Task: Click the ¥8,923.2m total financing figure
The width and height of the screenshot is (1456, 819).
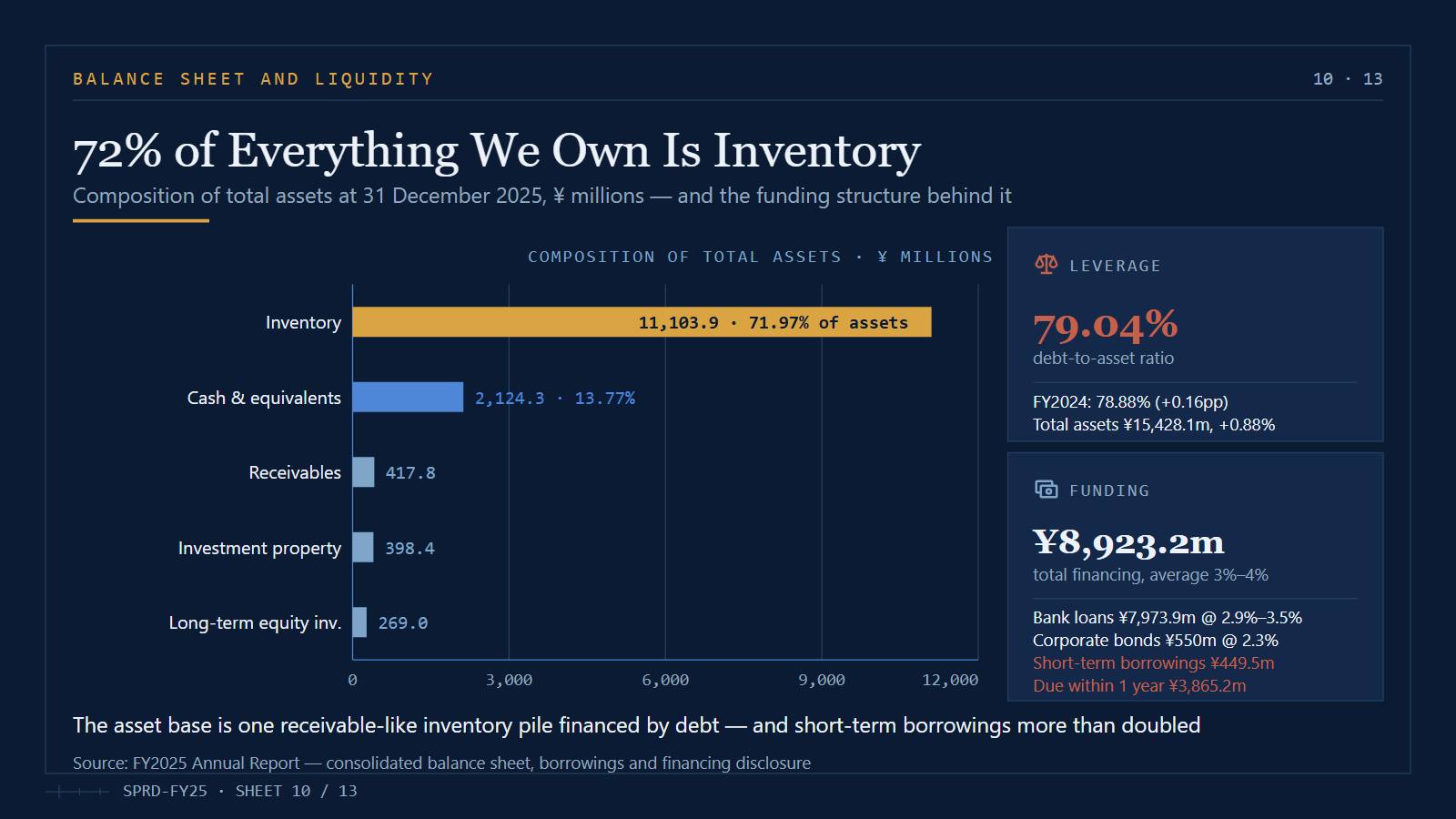Action: tap(1128, 542)
